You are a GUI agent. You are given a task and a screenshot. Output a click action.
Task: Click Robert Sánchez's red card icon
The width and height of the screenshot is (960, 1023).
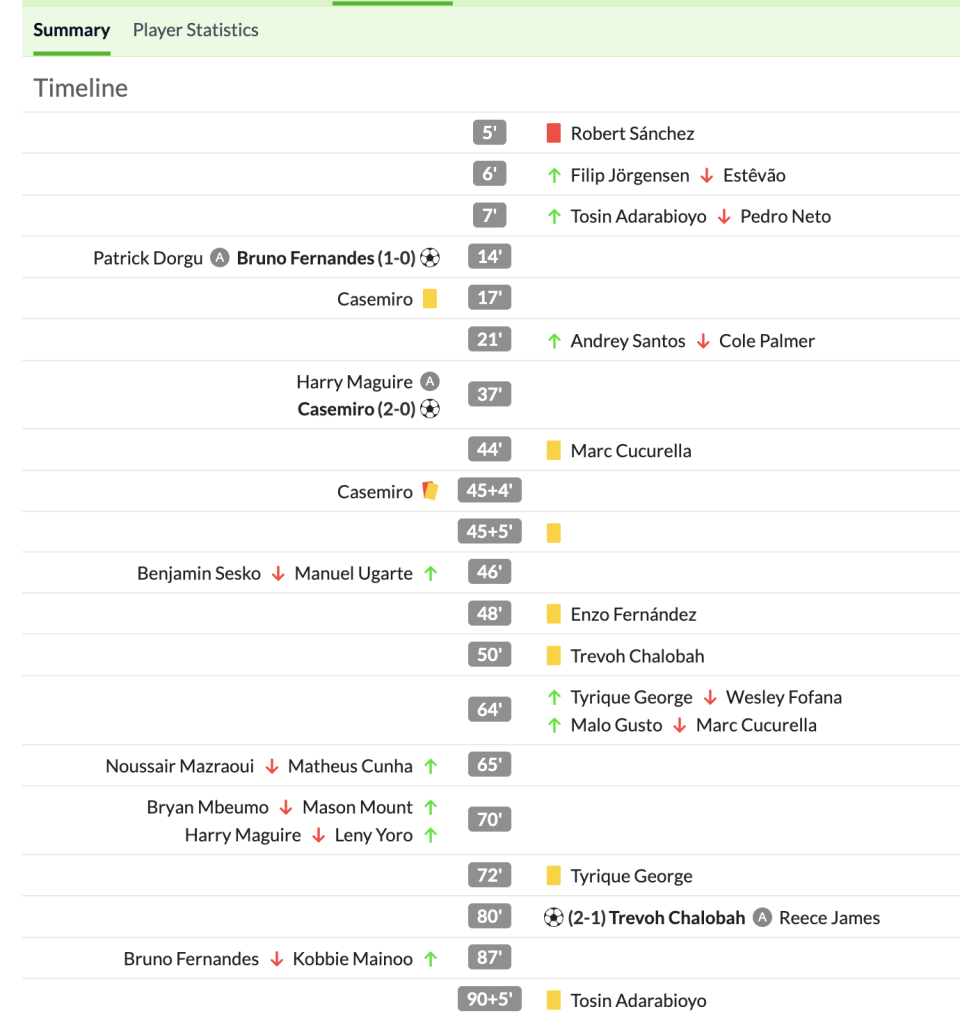coord(554,133)
